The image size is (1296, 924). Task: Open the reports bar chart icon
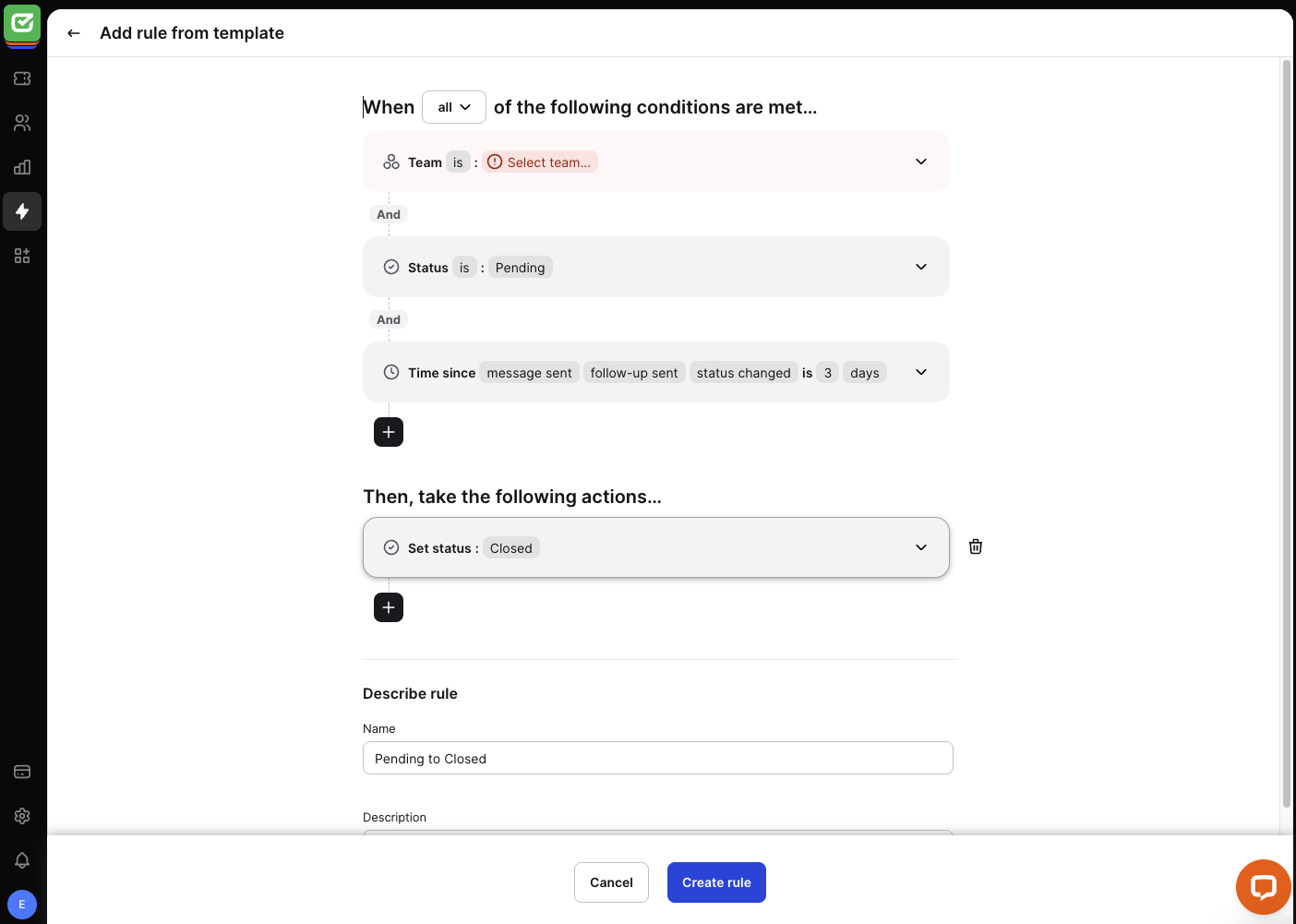click(x=22, y=167)
